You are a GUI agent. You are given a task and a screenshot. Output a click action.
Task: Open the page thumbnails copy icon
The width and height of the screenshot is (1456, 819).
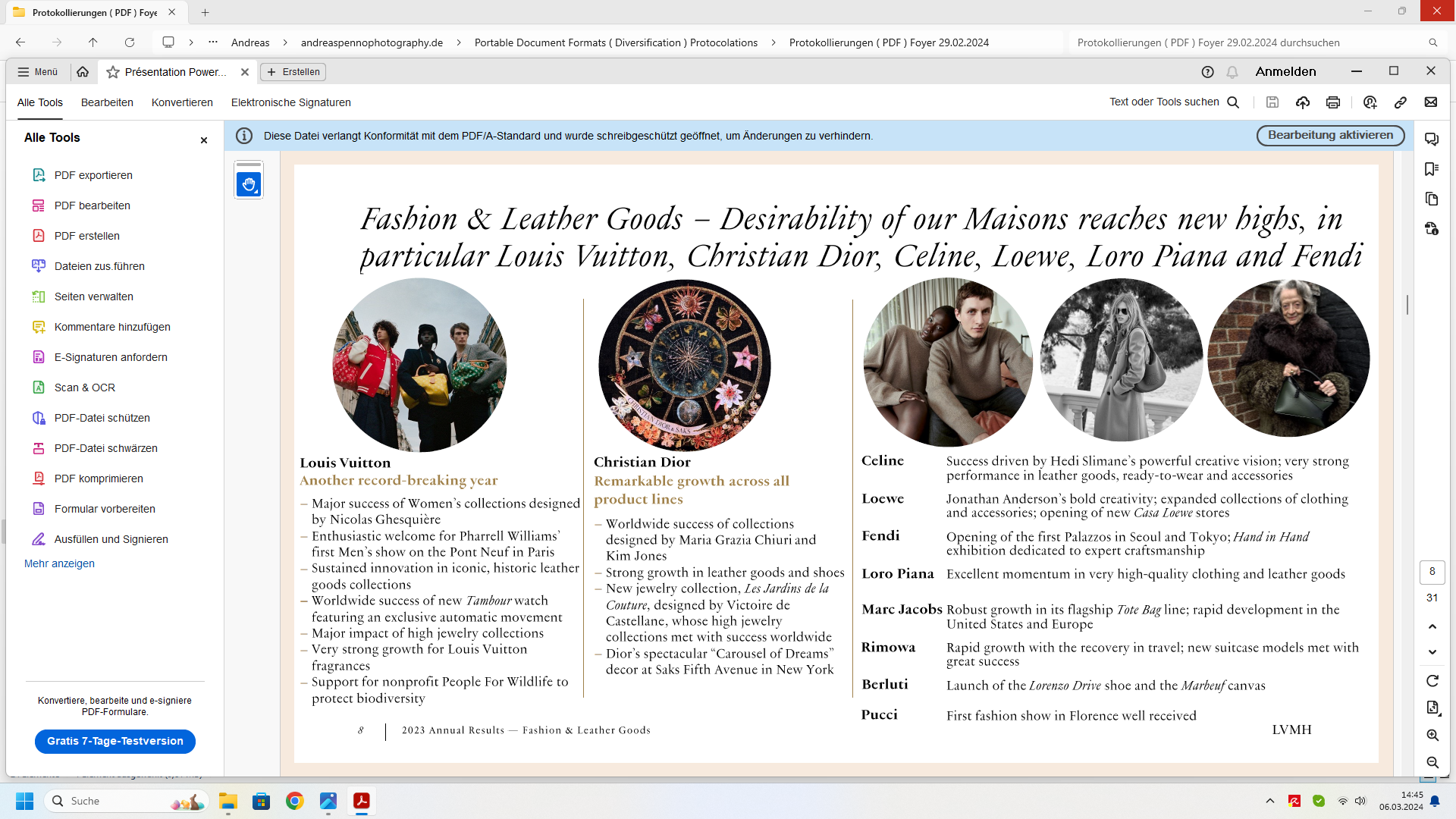[1432, 199]
